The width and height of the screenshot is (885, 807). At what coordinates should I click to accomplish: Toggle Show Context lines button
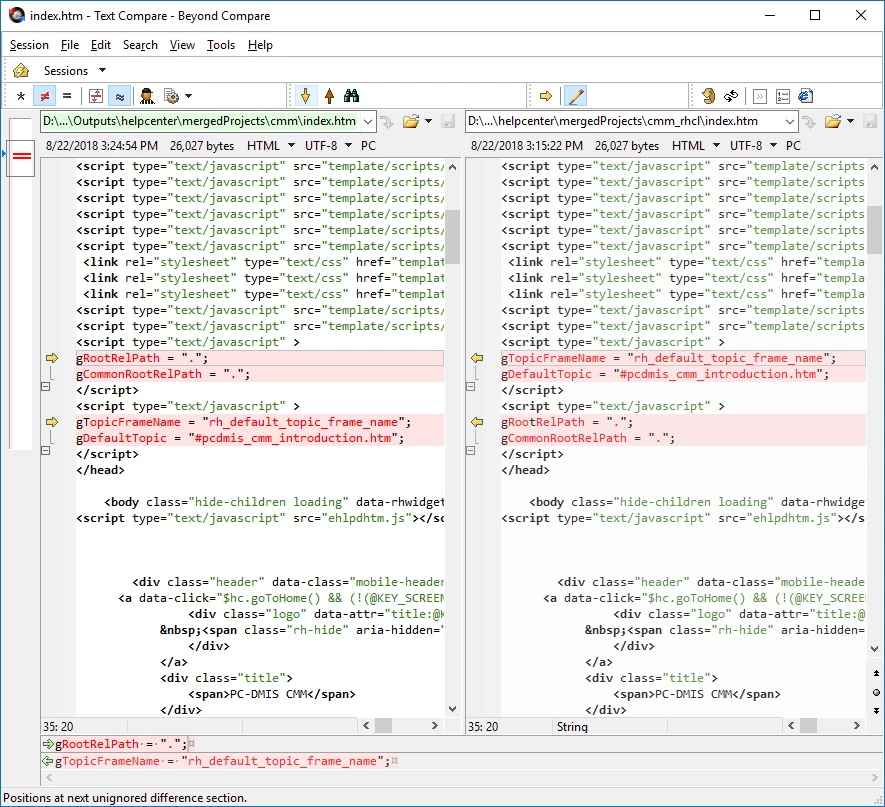point(96,97)
